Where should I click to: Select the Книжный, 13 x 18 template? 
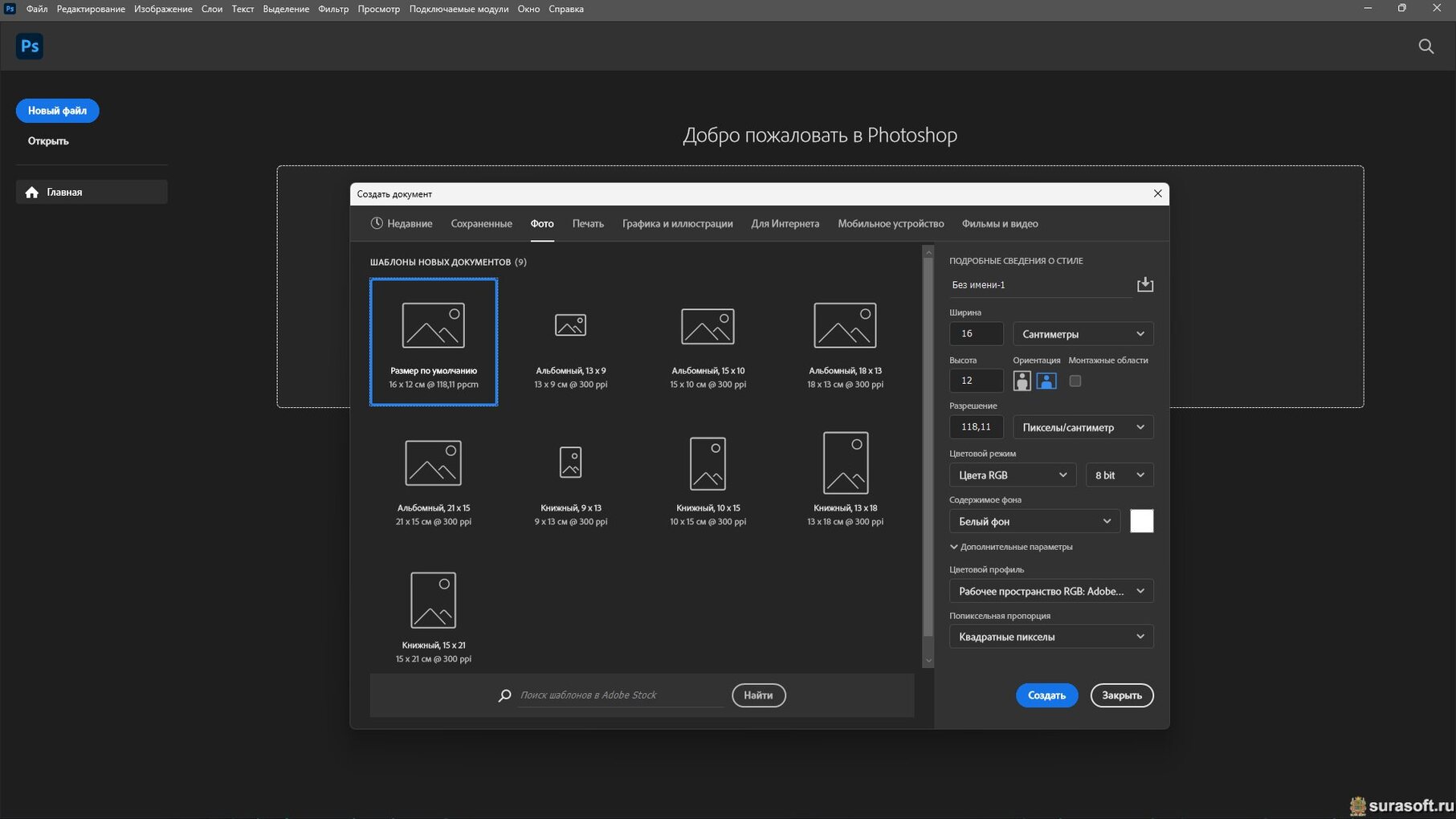845,479
